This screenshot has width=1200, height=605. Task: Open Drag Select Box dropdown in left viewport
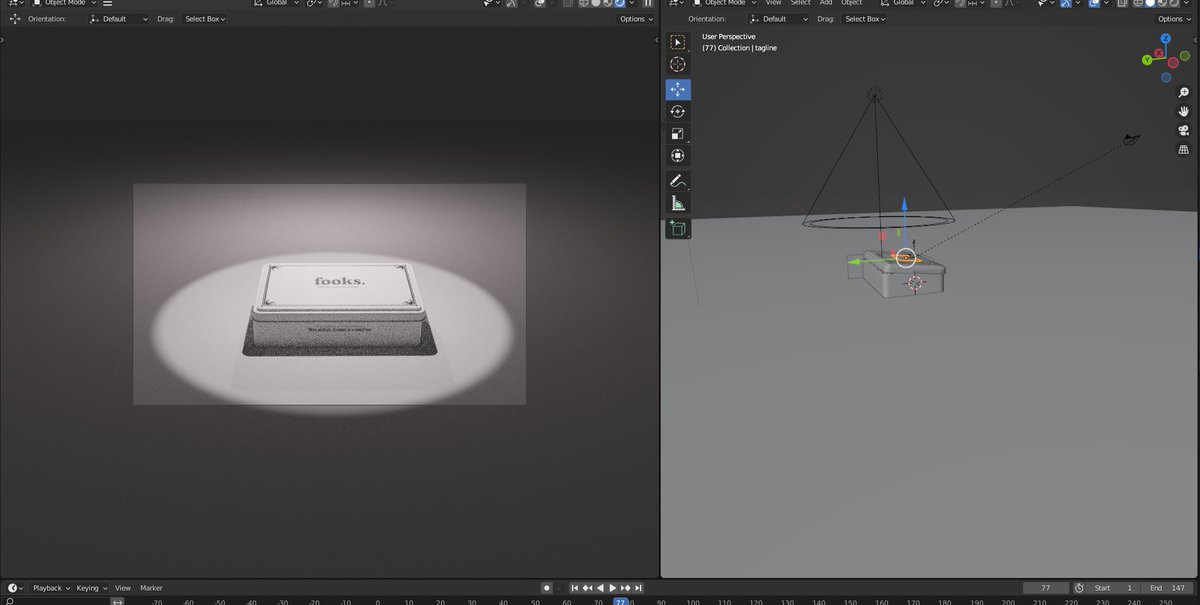pyautogui.click(x=204, y=19)
